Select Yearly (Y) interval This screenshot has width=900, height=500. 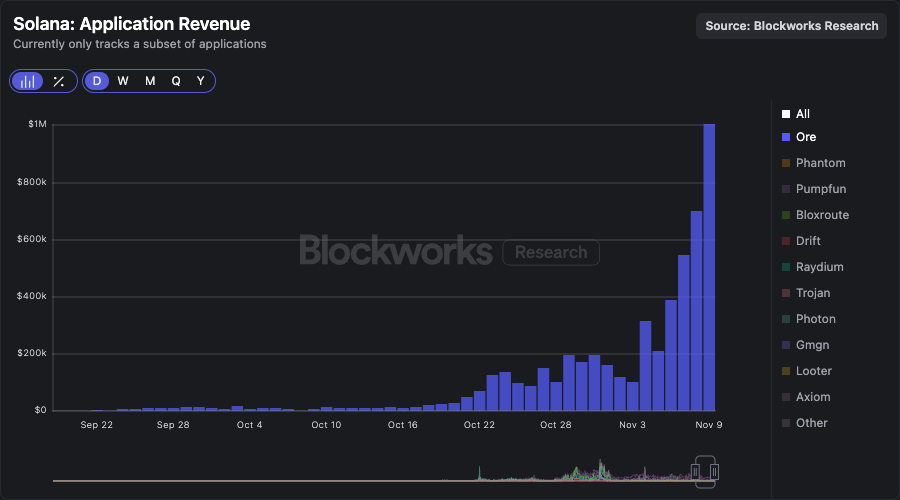click(201, 81)
